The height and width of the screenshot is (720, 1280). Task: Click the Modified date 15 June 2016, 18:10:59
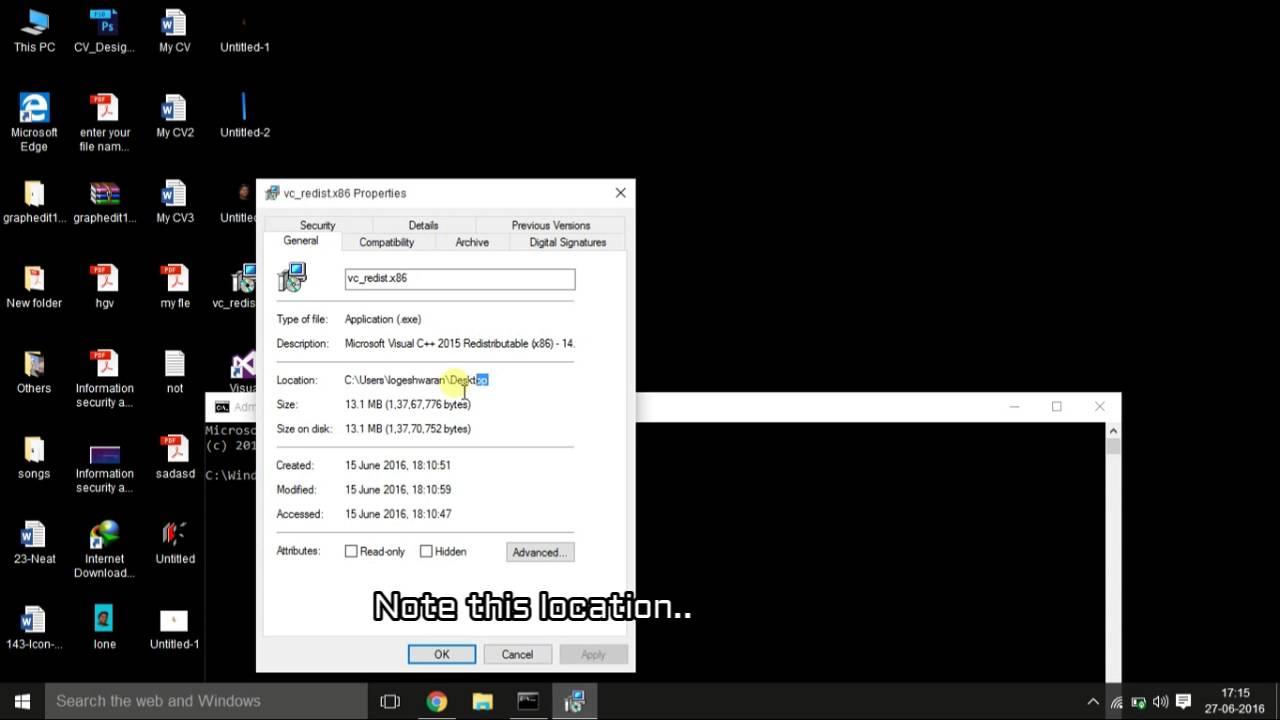(398, 490)
